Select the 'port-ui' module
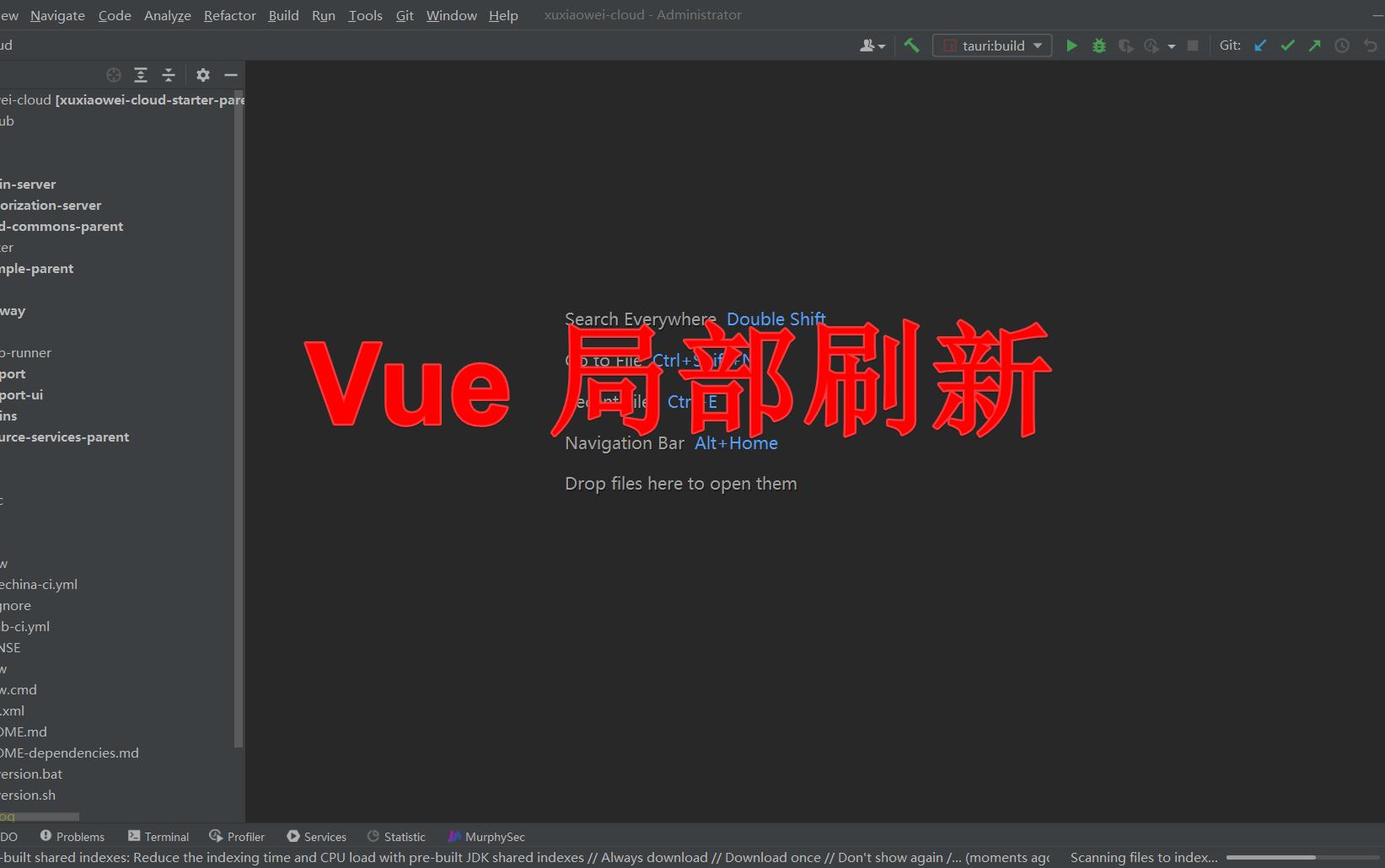 pos(22,394)
